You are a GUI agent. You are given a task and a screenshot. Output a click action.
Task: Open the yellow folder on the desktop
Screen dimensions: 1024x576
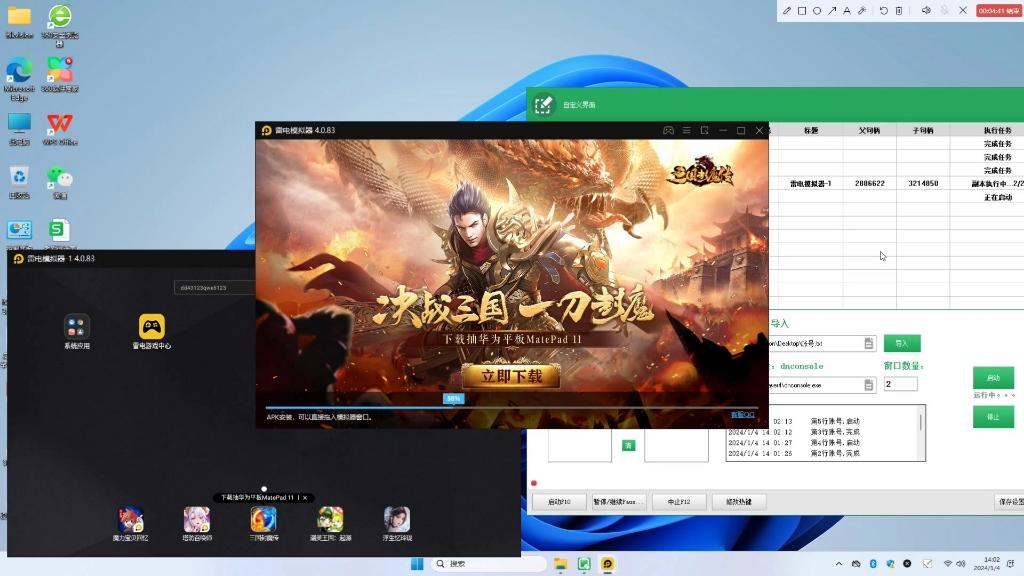(x=19, y=22)
